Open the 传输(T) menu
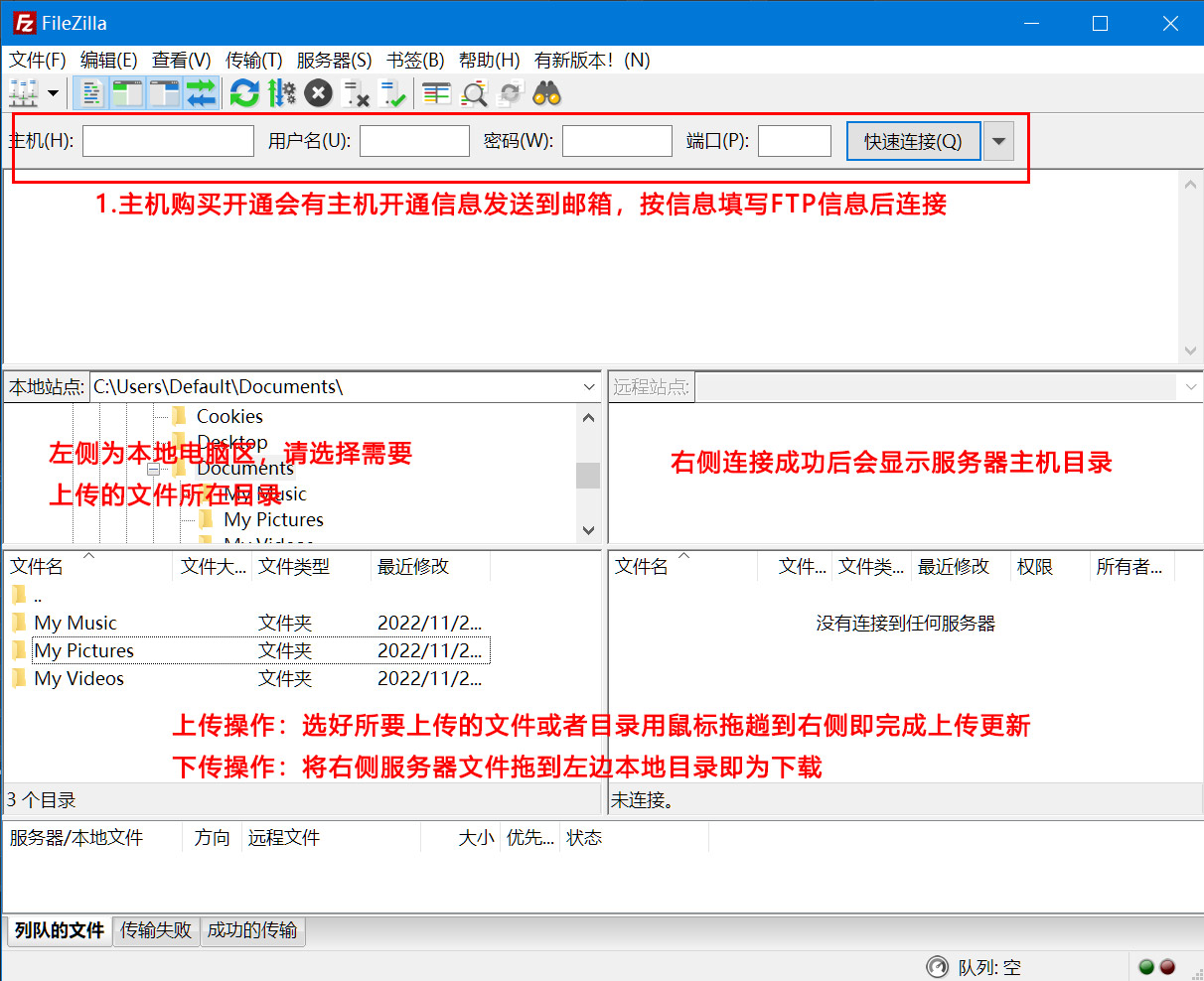This screenshot has height=981, width=1204. 254,60
